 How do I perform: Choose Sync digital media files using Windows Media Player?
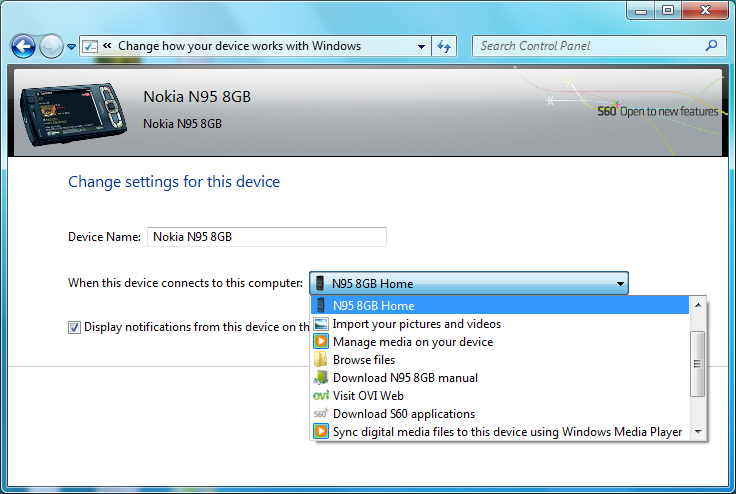(x=499, y=432)
